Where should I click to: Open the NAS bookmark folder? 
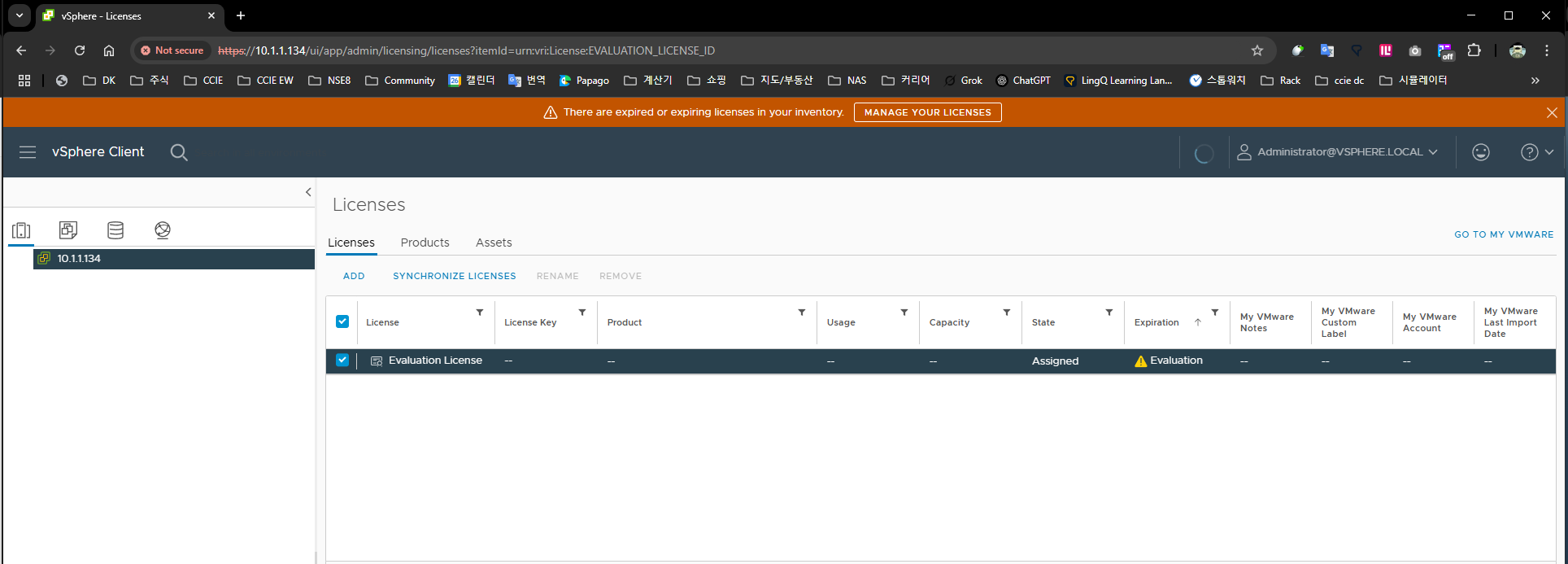[x=847, y=81]
